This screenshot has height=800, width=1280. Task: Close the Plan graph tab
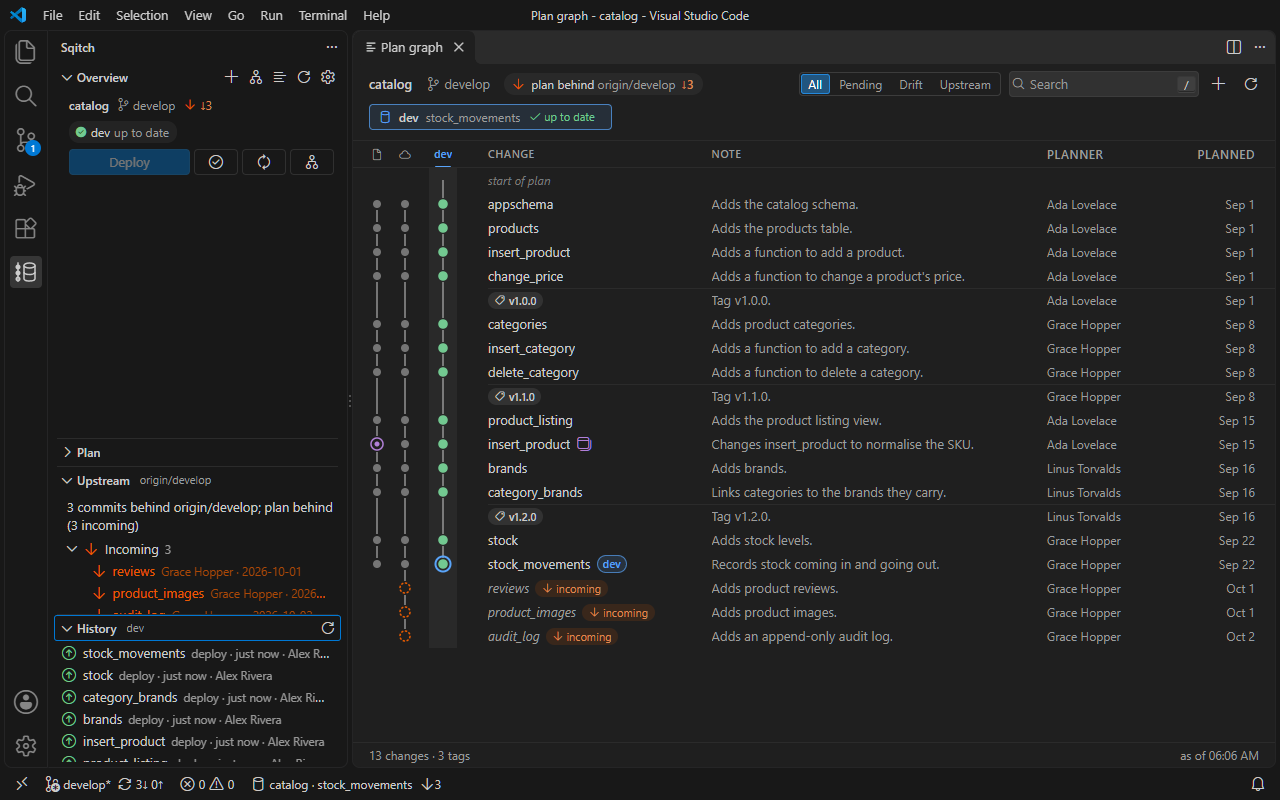[x=459, y=47]
